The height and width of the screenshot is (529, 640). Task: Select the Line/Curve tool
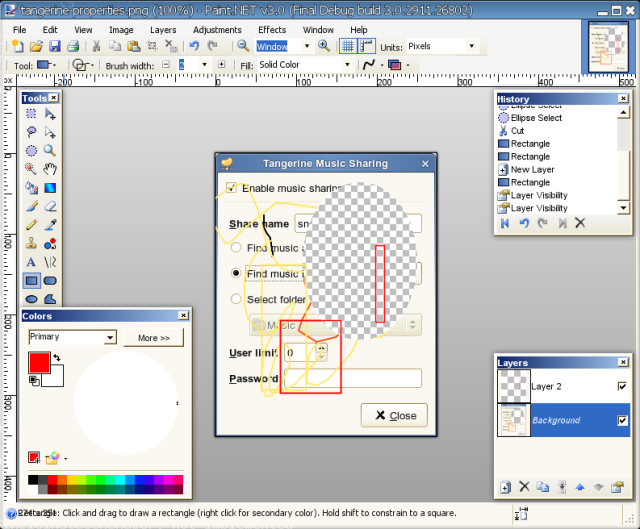[50, 262]
